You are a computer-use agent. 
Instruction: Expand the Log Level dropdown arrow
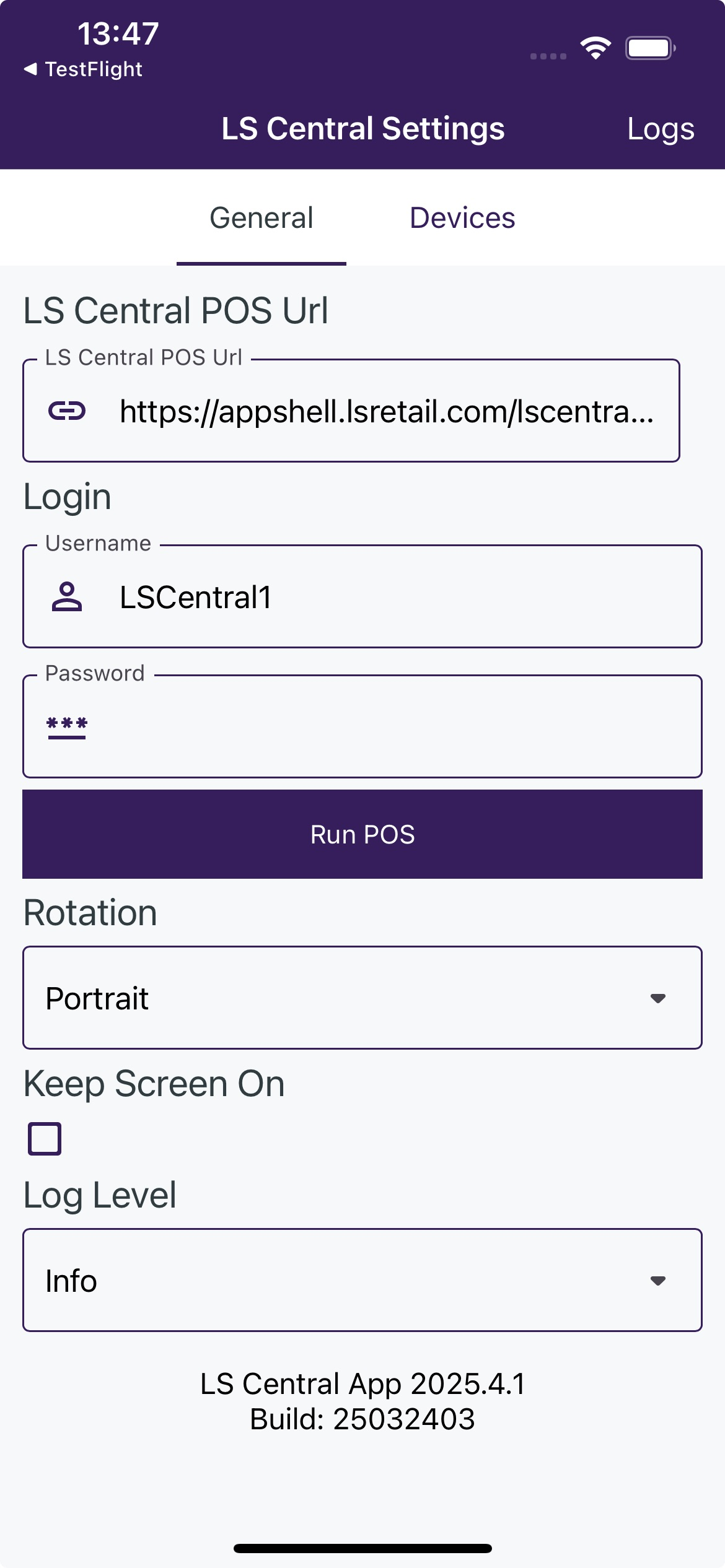[657, 1281]
